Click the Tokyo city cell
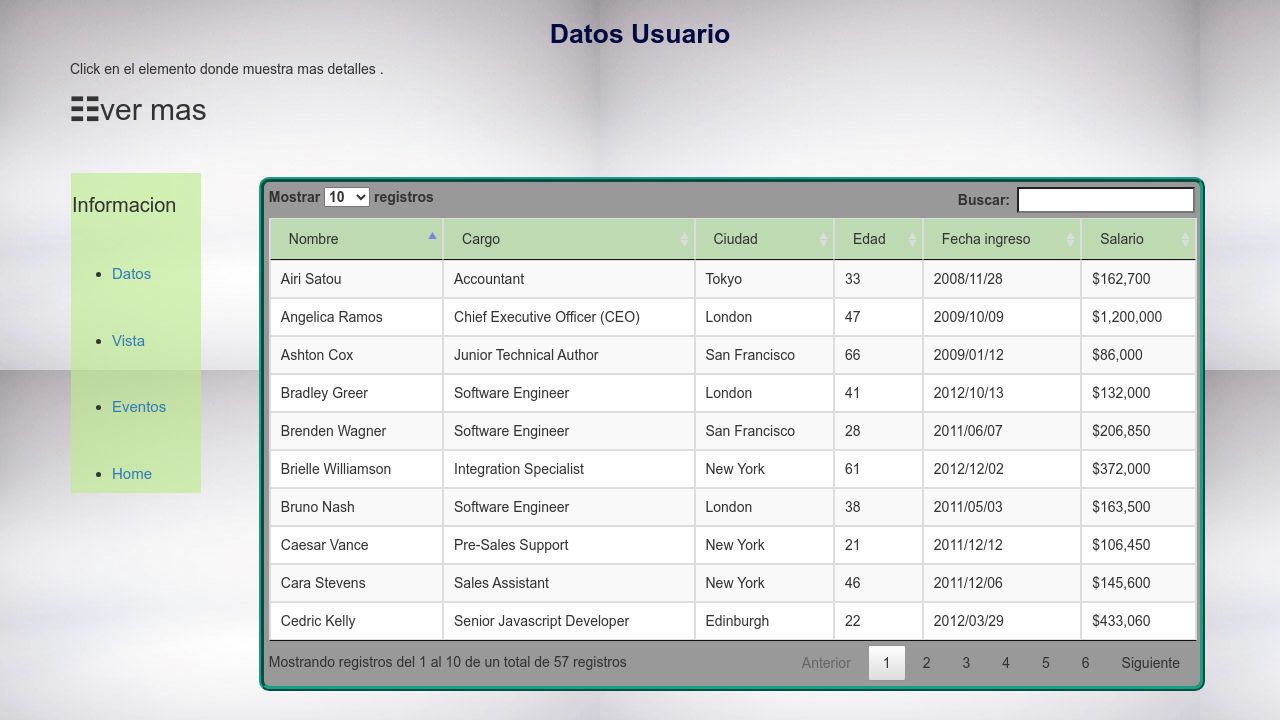This screenshot has width=1280, height=720. [764, 279]
